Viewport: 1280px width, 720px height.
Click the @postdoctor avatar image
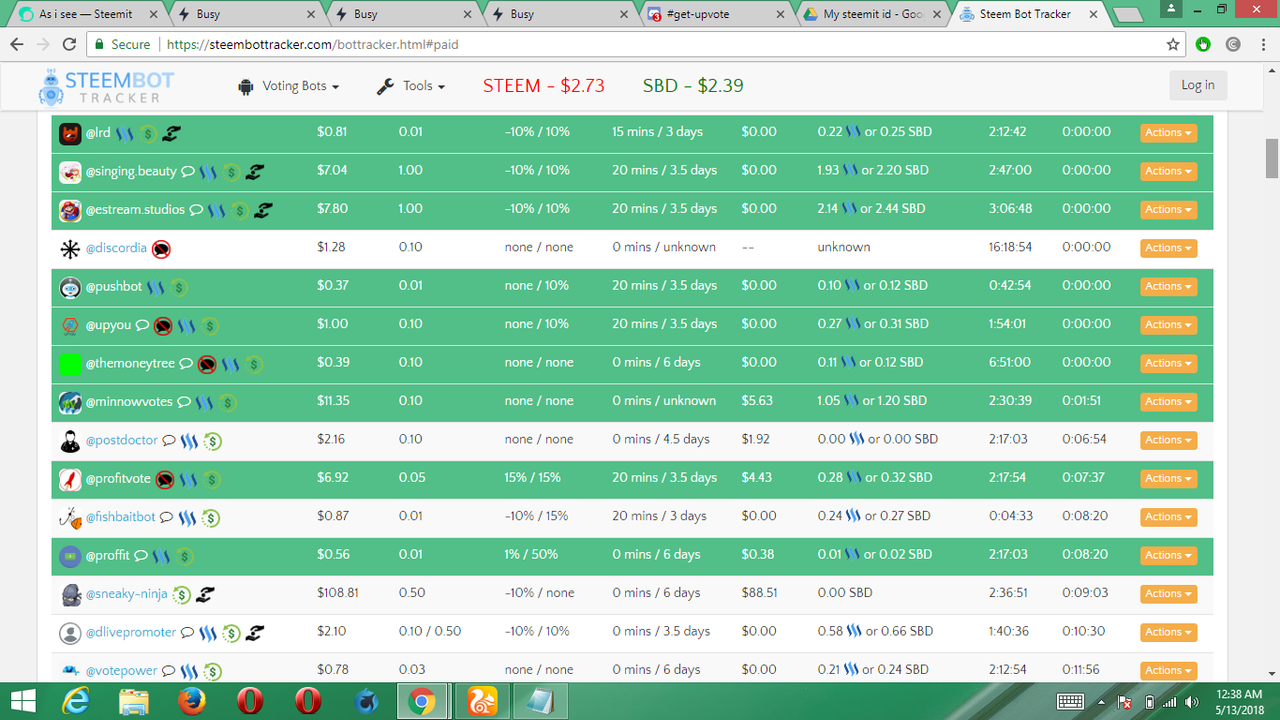pyautogui.click(x=70, y=440)
